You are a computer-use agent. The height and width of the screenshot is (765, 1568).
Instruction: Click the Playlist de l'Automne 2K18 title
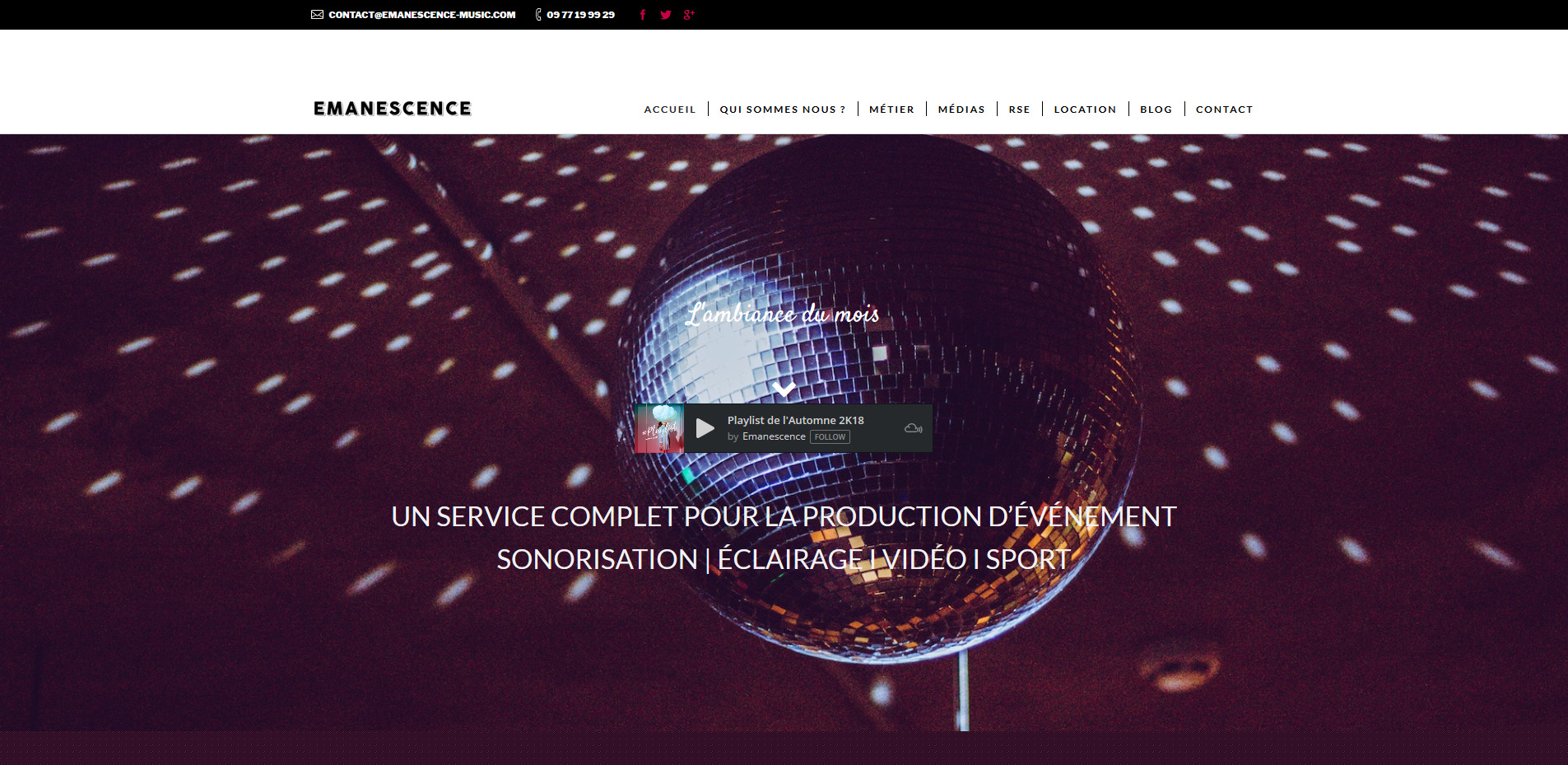click(795, 420)
